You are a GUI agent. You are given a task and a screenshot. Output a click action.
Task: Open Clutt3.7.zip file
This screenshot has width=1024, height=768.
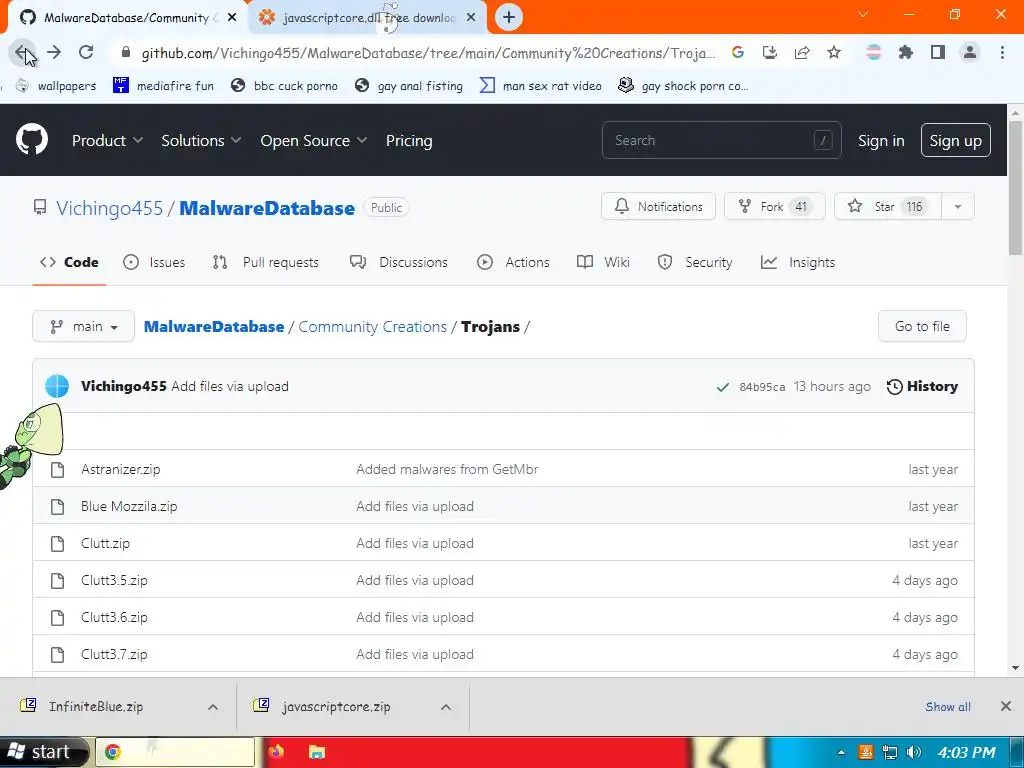[114, 654]
